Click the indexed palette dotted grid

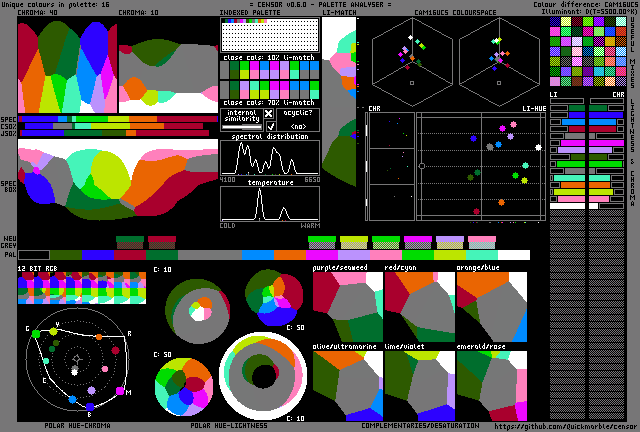270,35
